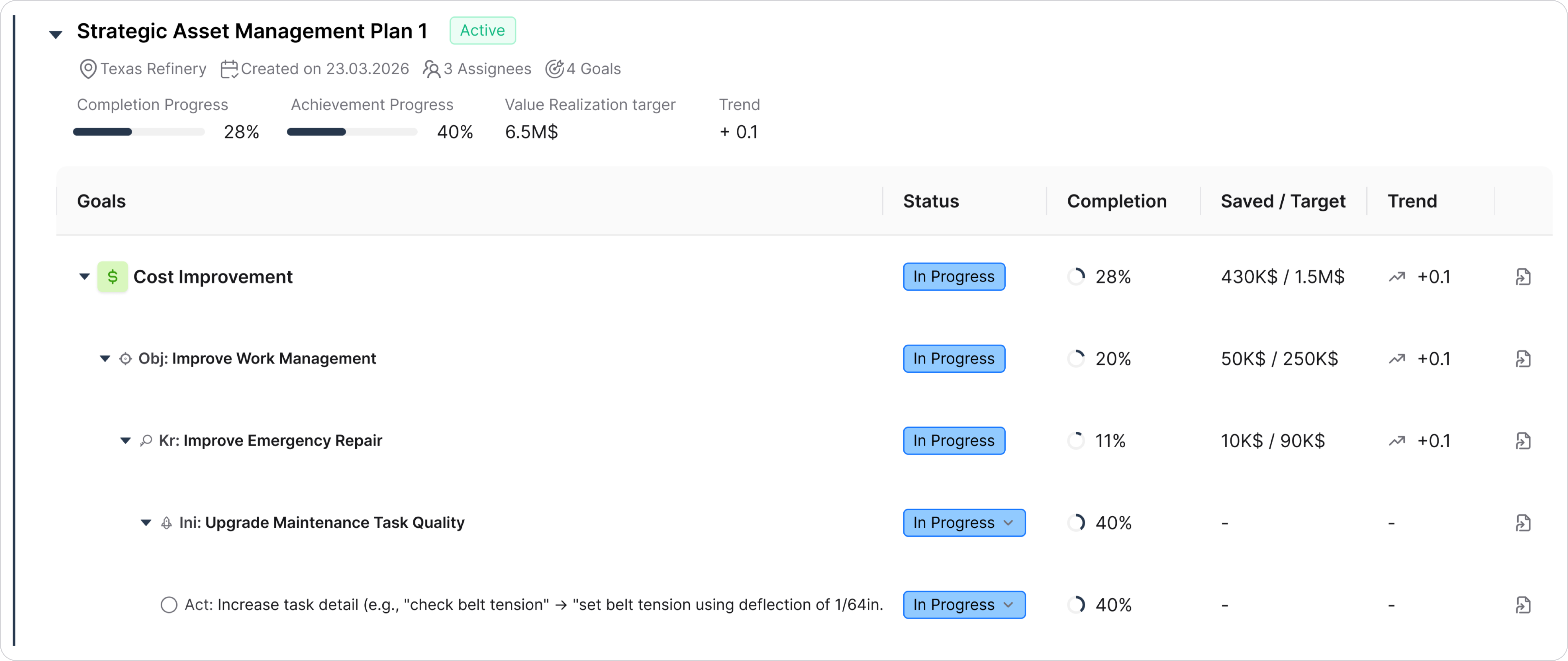Open document icon in Cost Improvement row
This screenshot has width=1568, height=661.
pos(1523,277)
